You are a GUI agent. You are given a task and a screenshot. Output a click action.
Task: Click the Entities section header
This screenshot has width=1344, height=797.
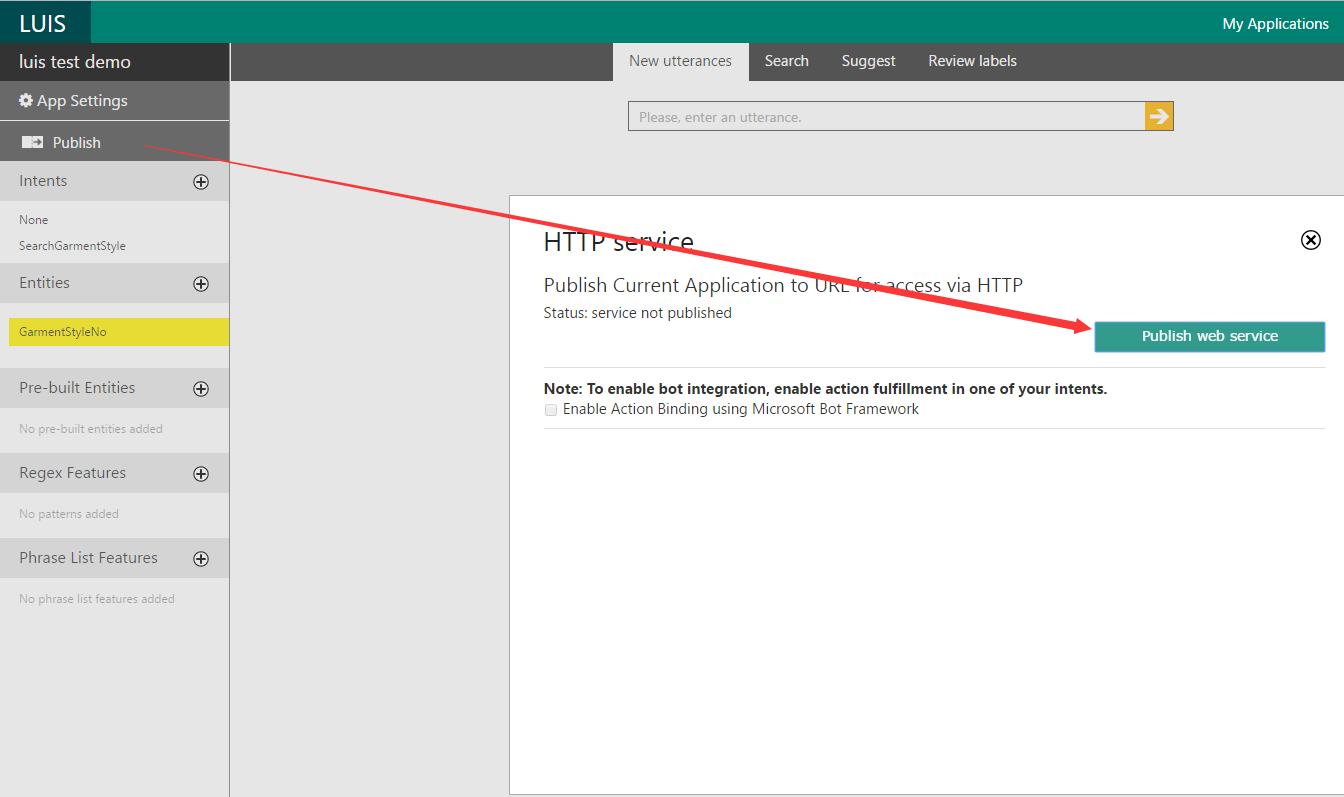pyautogui.click(x=114, y=283)
